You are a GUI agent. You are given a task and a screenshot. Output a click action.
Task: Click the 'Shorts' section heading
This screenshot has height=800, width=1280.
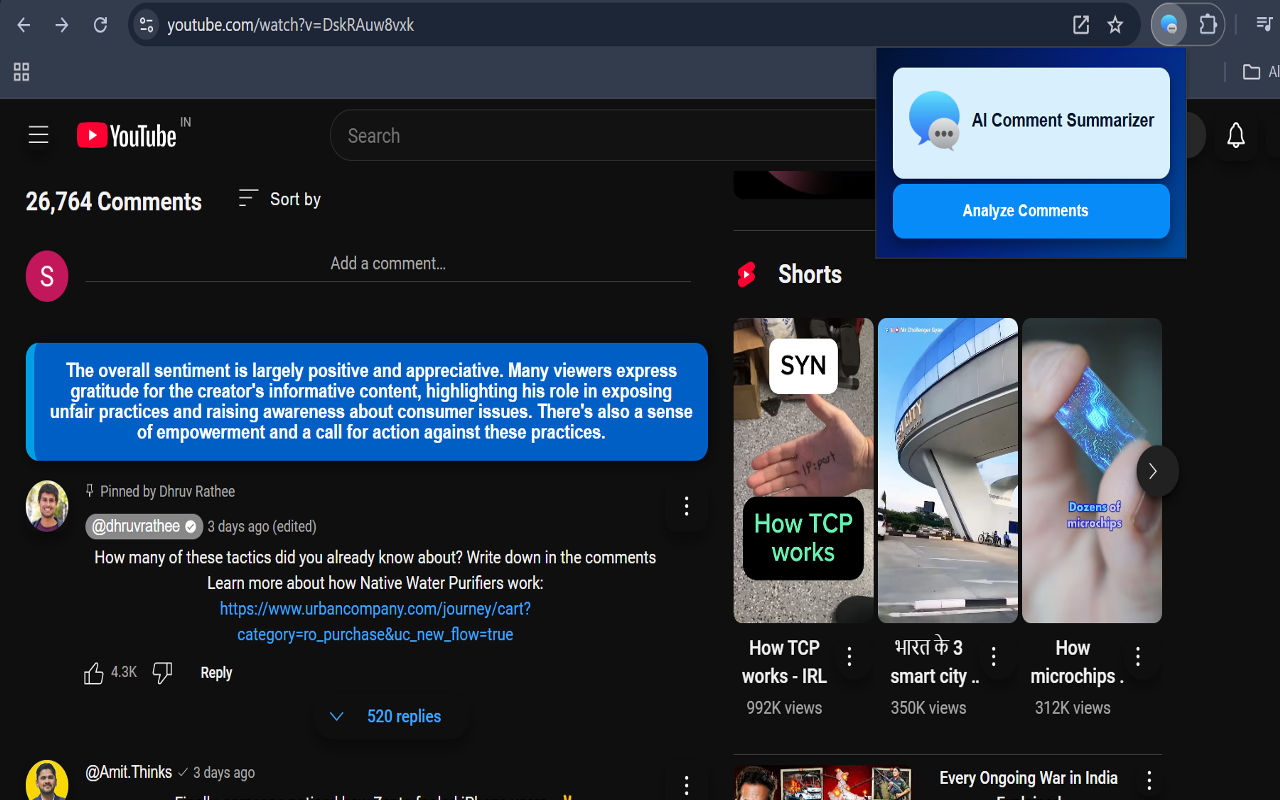click(810, 275)
